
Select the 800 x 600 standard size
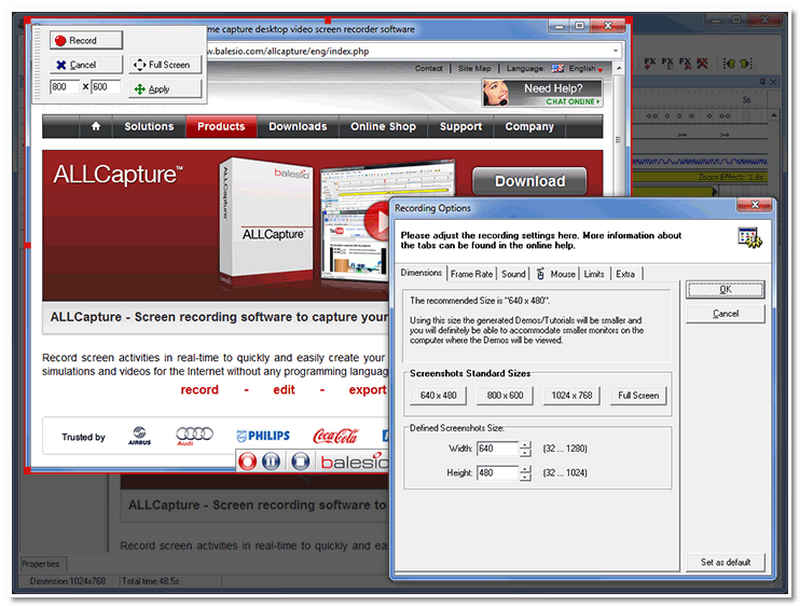(505, 395)
